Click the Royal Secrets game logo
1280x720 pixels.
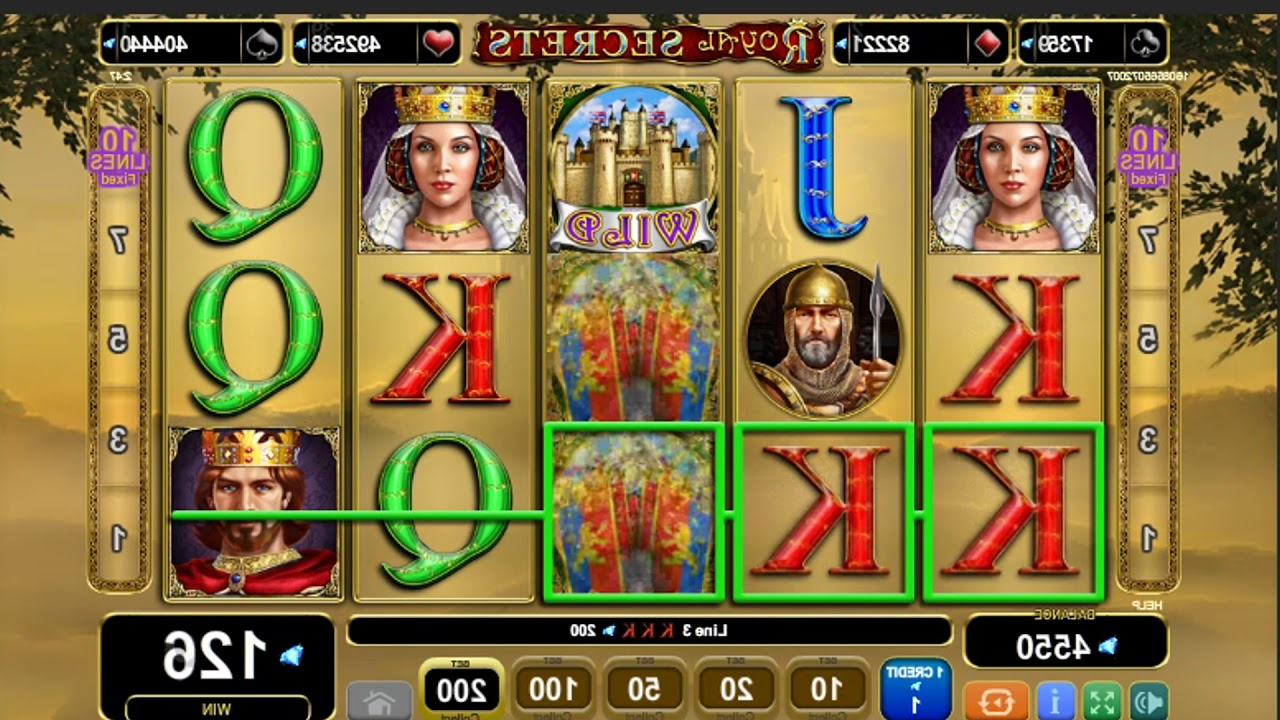click(x=647, y=43)
